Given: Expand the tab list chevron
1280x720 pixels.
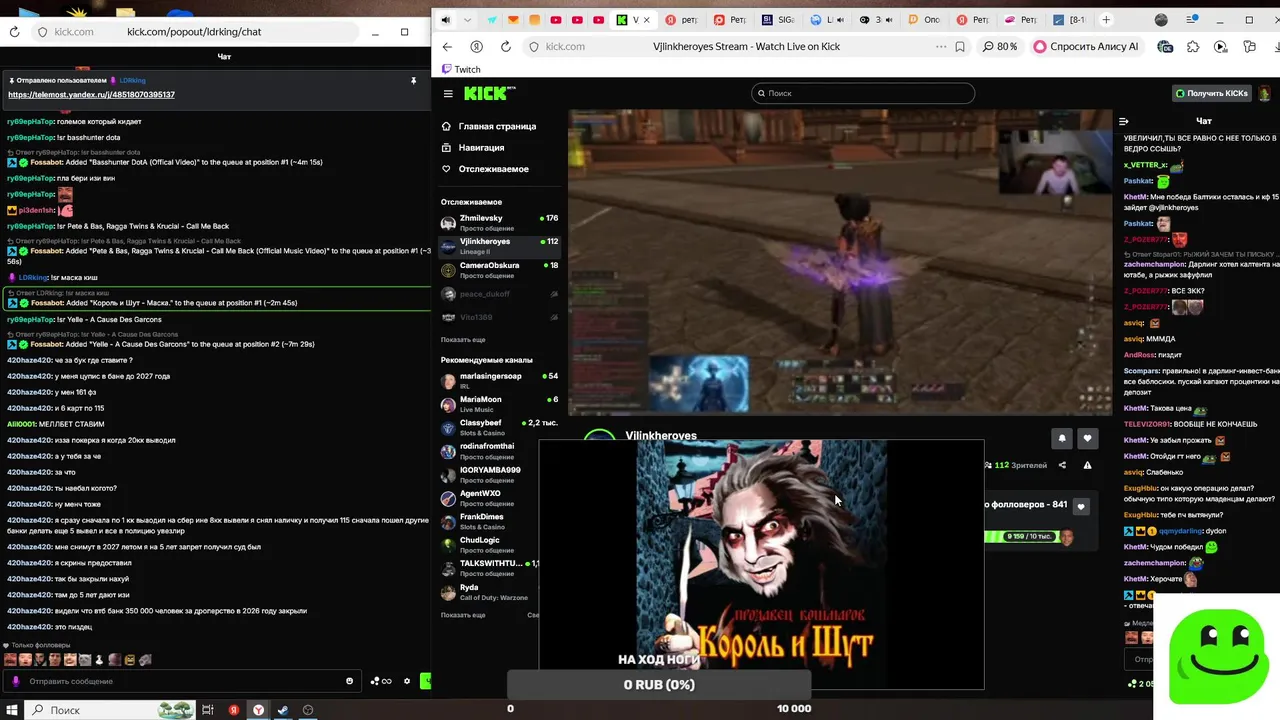Looking at the screenshot, I should (467, 19).
